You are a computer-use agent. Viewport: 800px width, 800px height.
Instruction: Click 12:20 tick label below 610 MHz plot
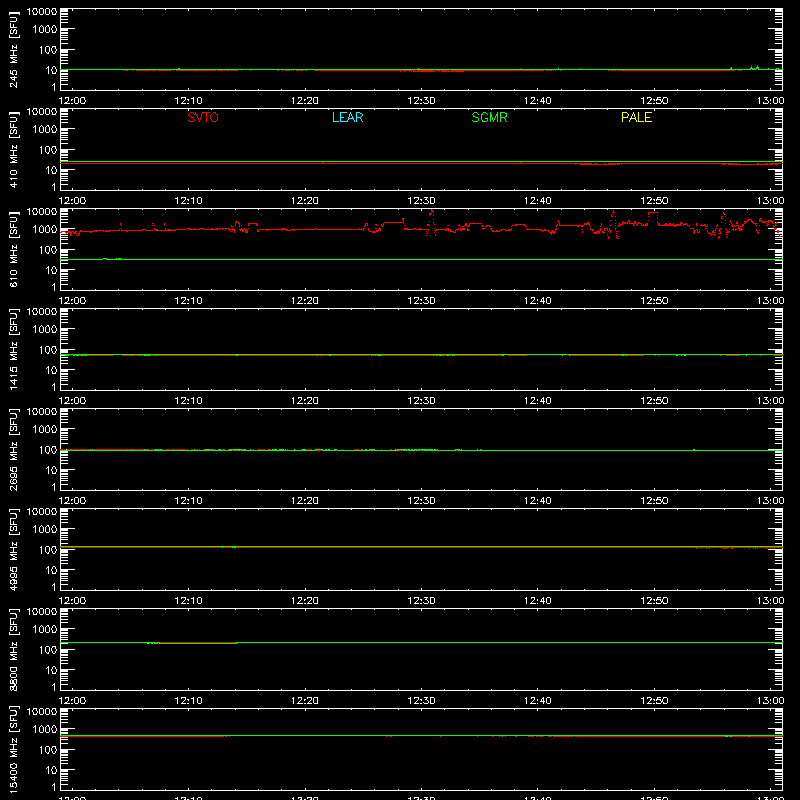click(305, 301)
